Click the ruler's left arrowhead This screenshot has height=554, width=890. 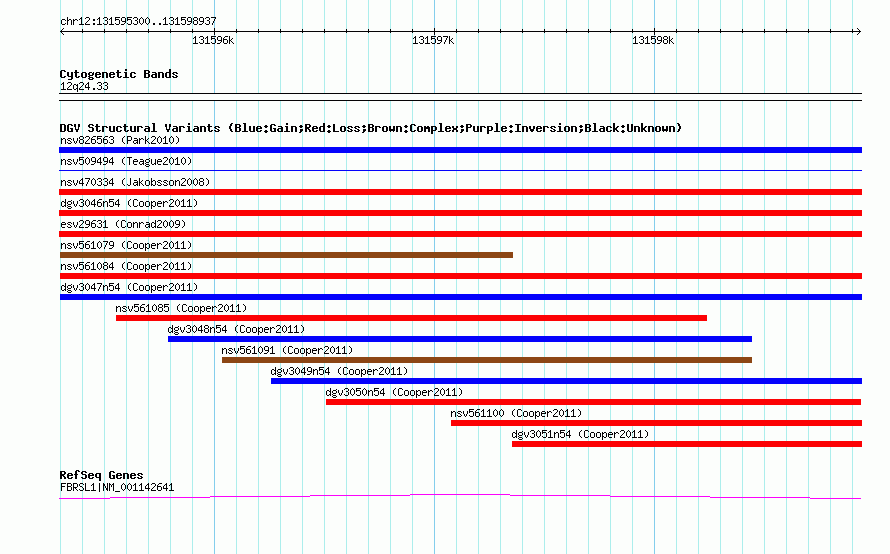(x=62, y=31)
